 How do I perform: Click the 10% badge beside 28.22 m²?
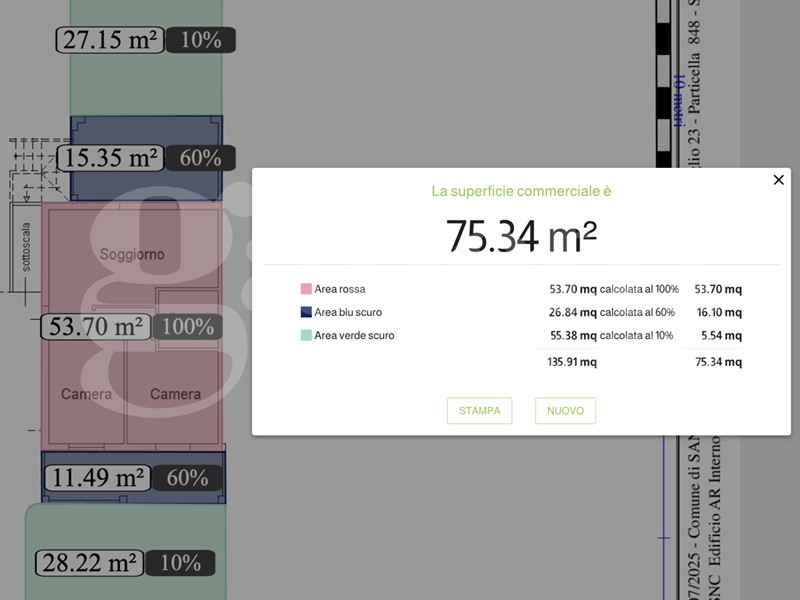pyautogui.click(x=180, y=563)
